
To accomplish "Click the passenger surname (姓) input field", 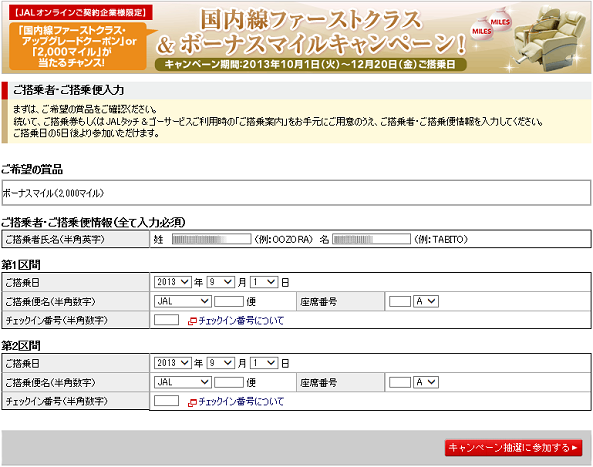I will pyautogui.click(x=211, y=239).
